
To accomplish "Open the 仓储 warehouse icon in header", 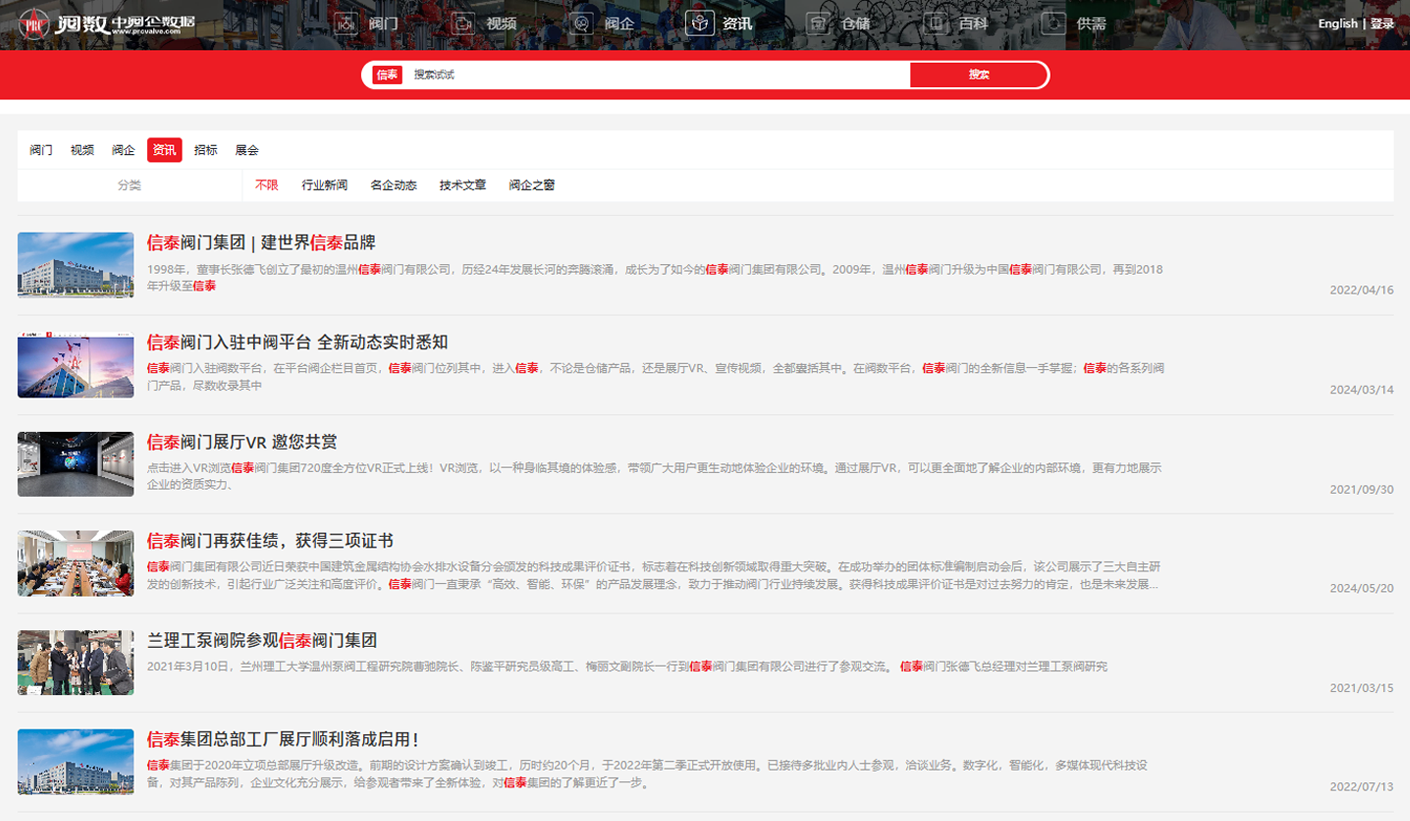I will pyautogui.click(x=818, y=23).
